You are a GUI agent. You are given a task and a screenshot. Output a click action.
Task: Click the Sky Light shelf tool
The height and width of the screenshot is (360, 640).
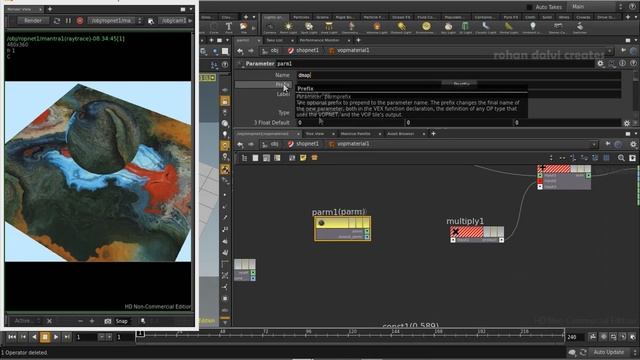tap(448, 28)
